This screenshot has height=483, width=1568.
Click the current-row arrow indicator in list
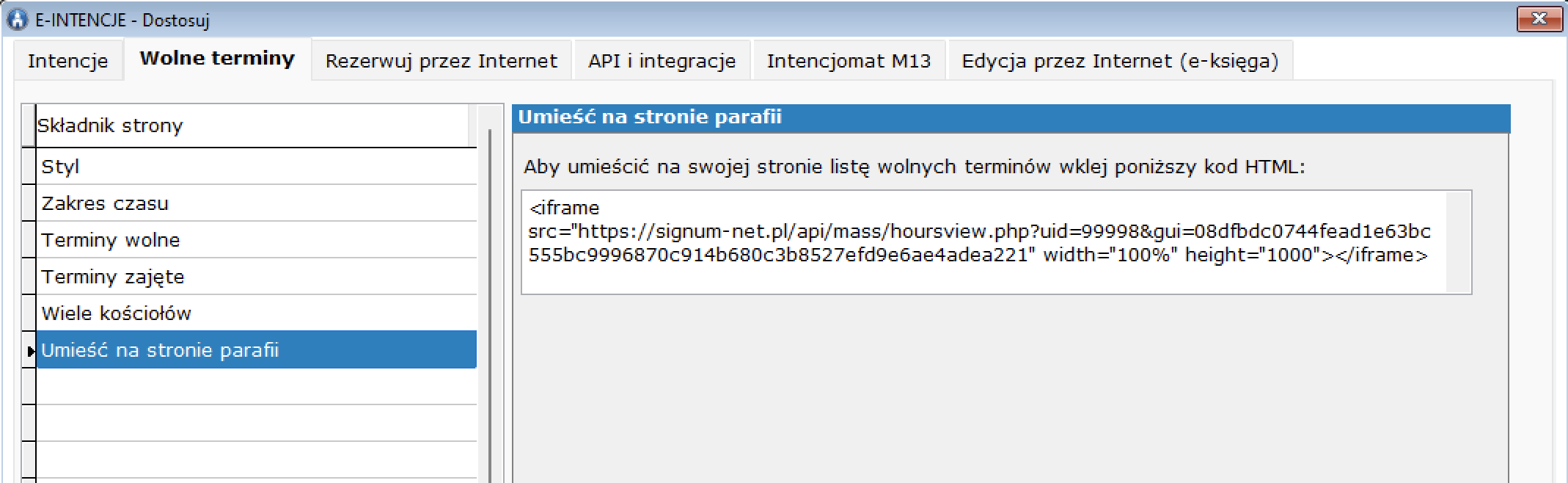30,351
